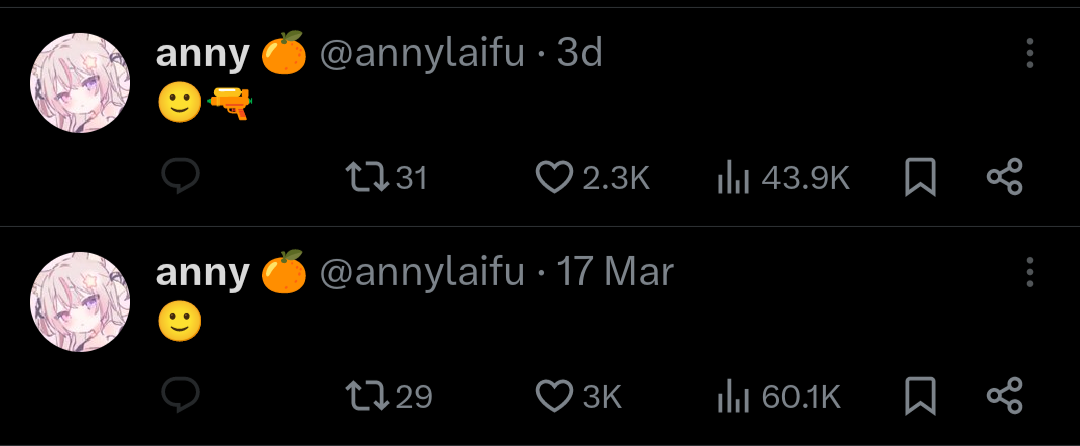Like the tweet with 3K likes
Viewport: 1080px width, 446px height.
point(579,396)
